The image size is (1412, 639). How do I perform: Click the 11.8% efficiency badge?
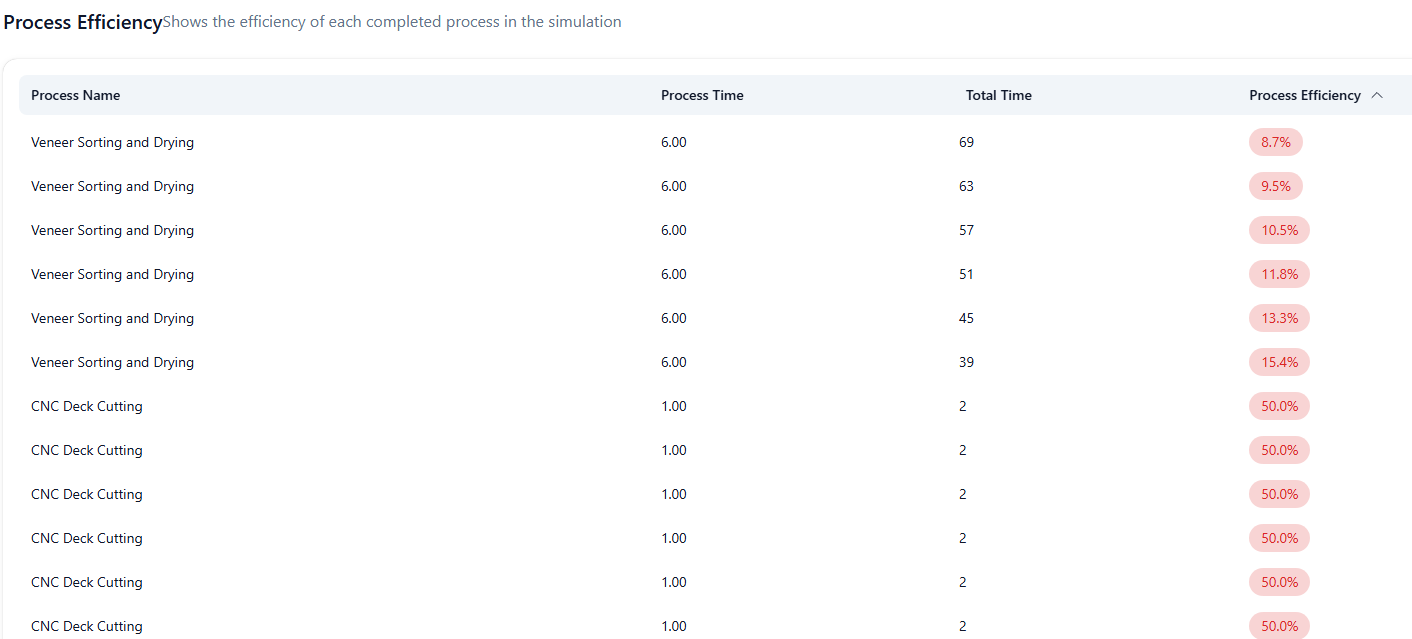[x=1279, y=274]
